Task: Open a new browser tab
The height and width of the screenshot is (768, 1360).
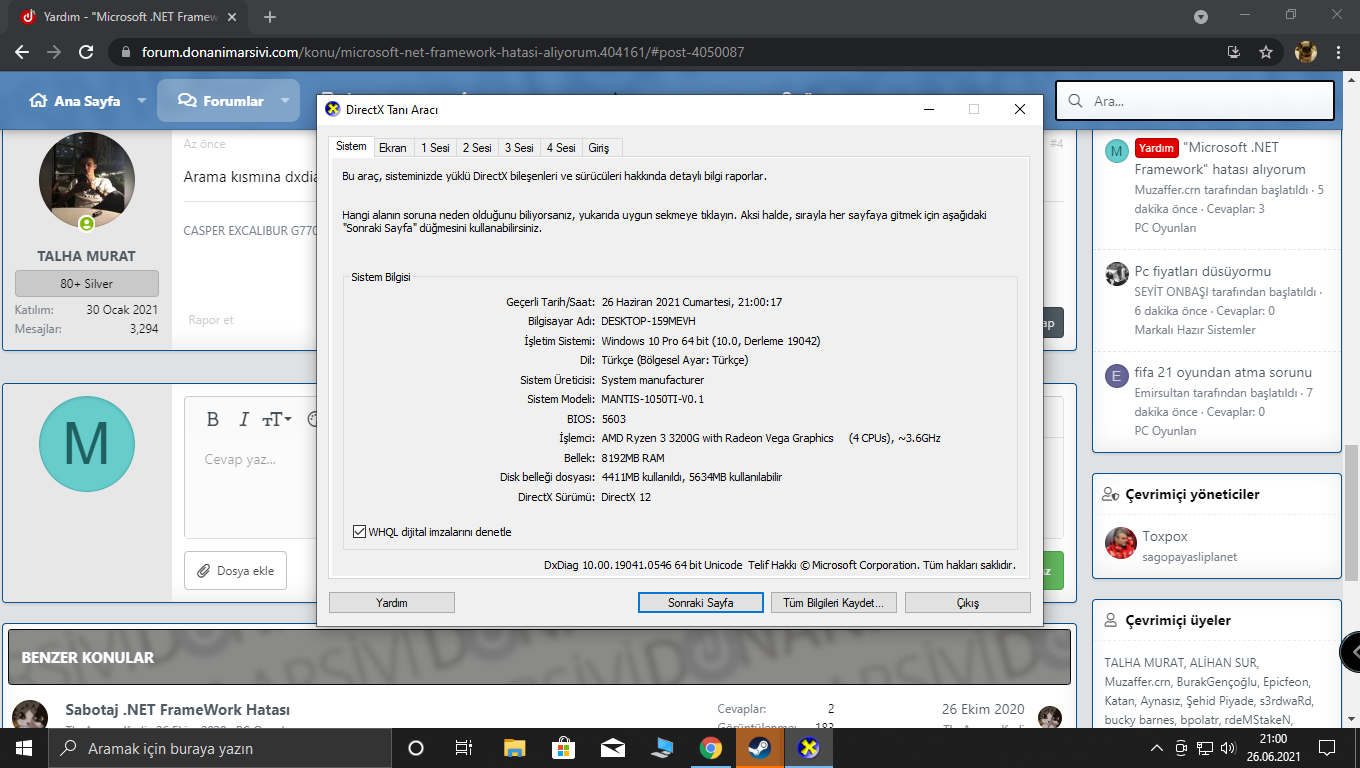Action: (270, 17)
